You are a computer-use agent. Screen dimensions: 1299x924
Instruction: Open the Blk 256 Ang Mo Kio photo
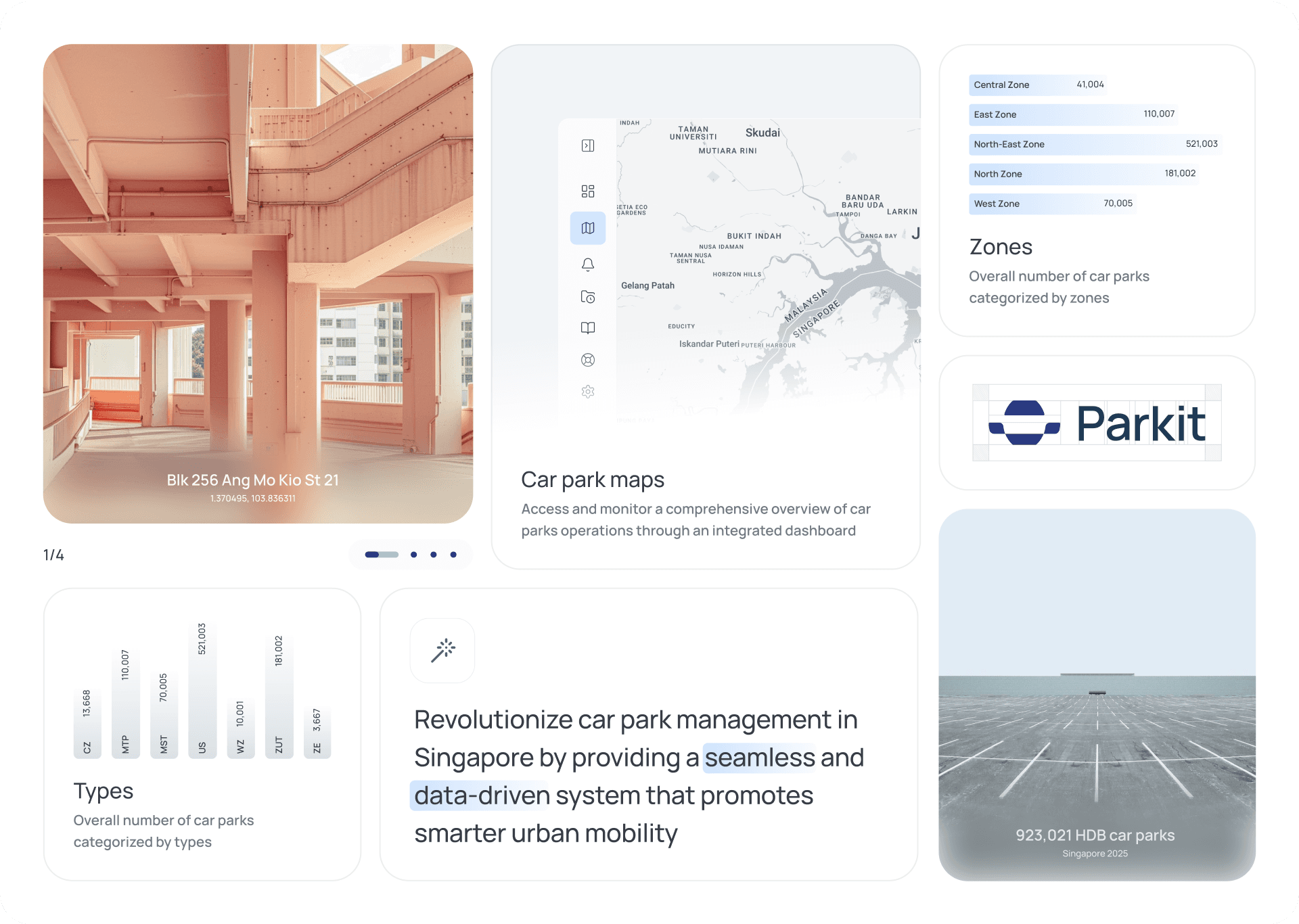(258, 283)
